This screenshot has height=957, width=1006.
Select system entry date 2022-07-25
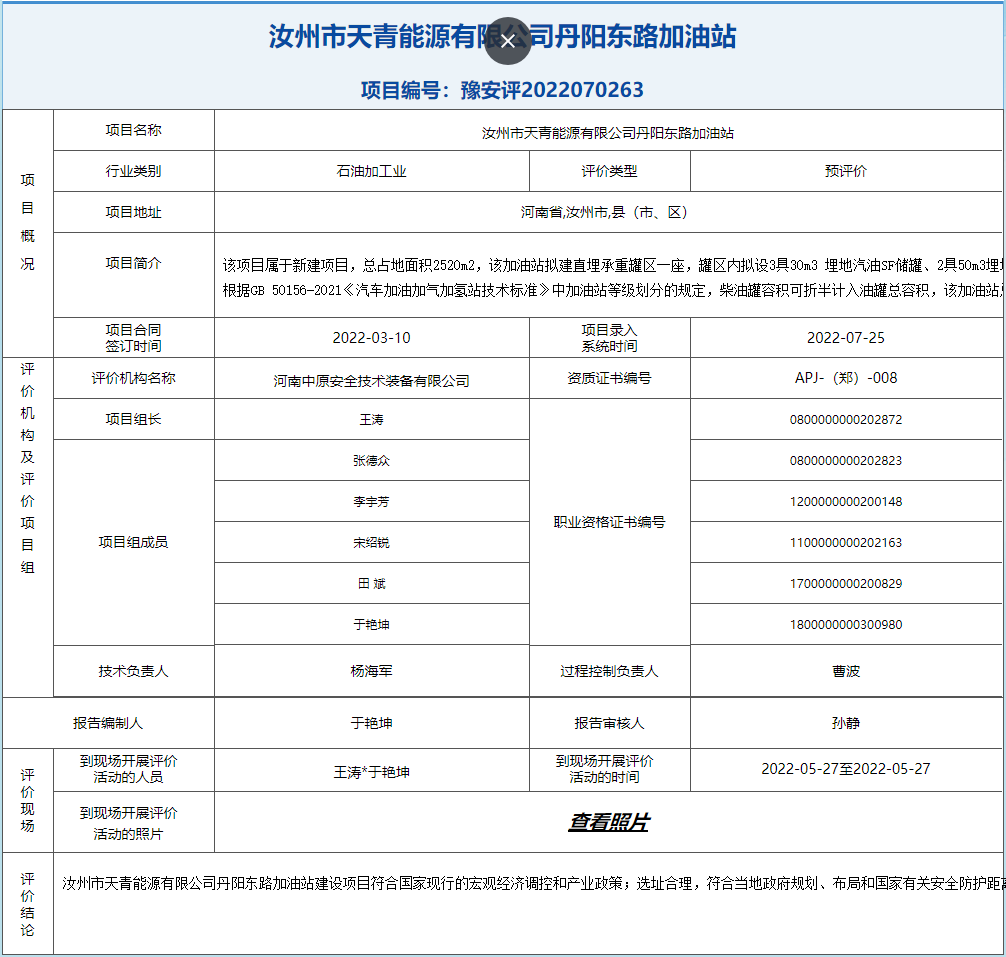846,337
